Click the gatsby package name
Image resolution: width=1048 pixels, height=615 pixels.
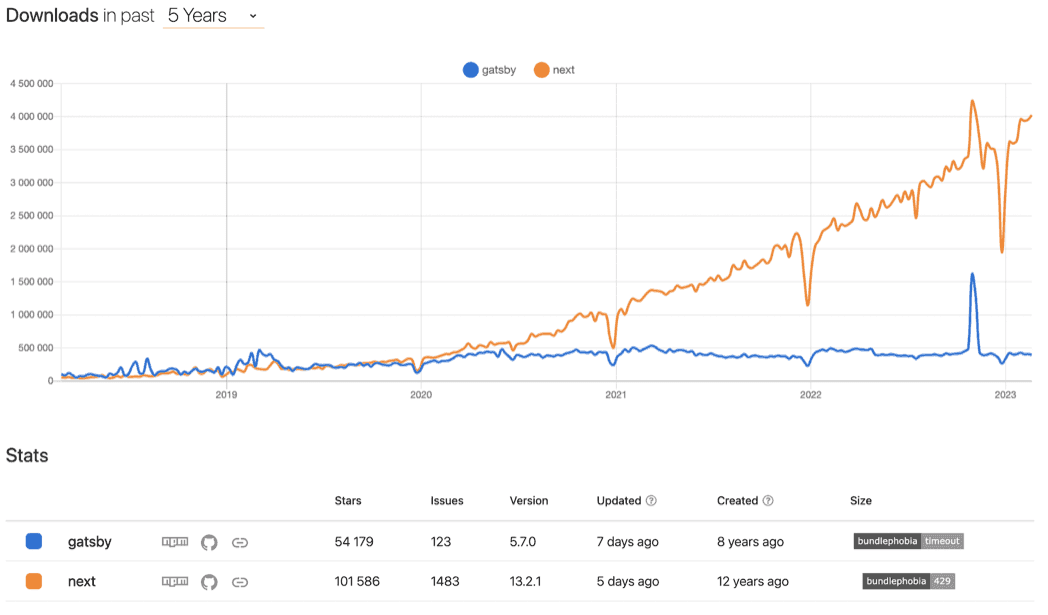(x=89, y=542)
